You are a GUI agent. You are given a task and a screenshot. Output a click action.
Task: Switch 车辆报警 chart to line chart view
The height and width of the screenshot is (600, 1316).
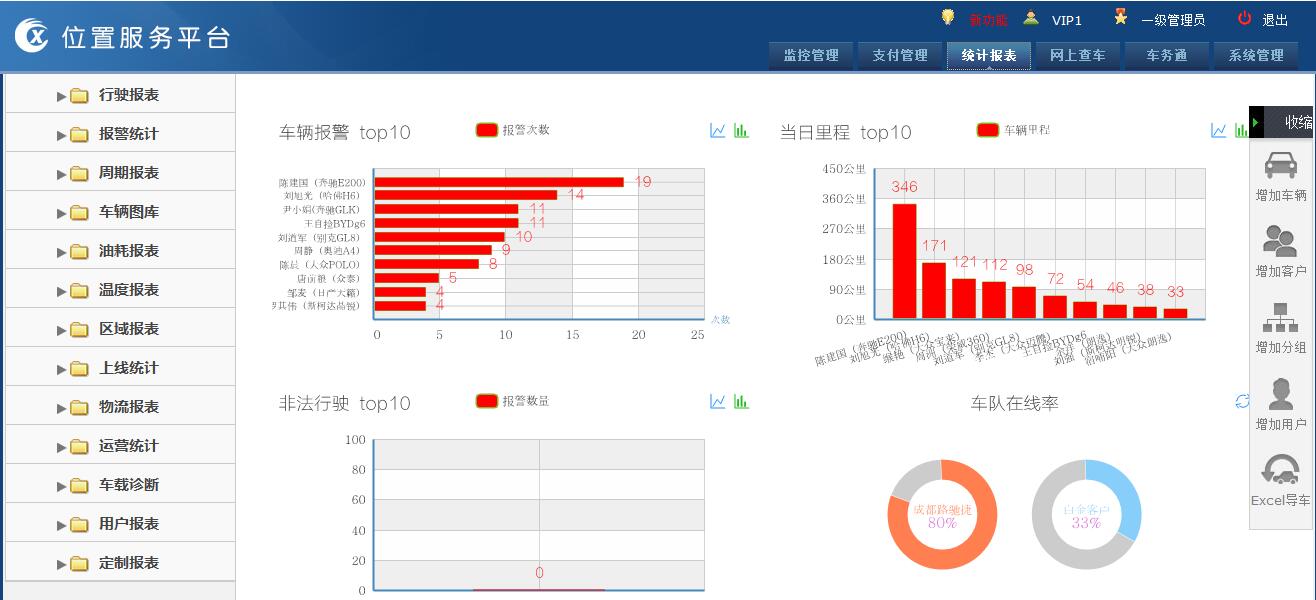click(x=716, y=131)
